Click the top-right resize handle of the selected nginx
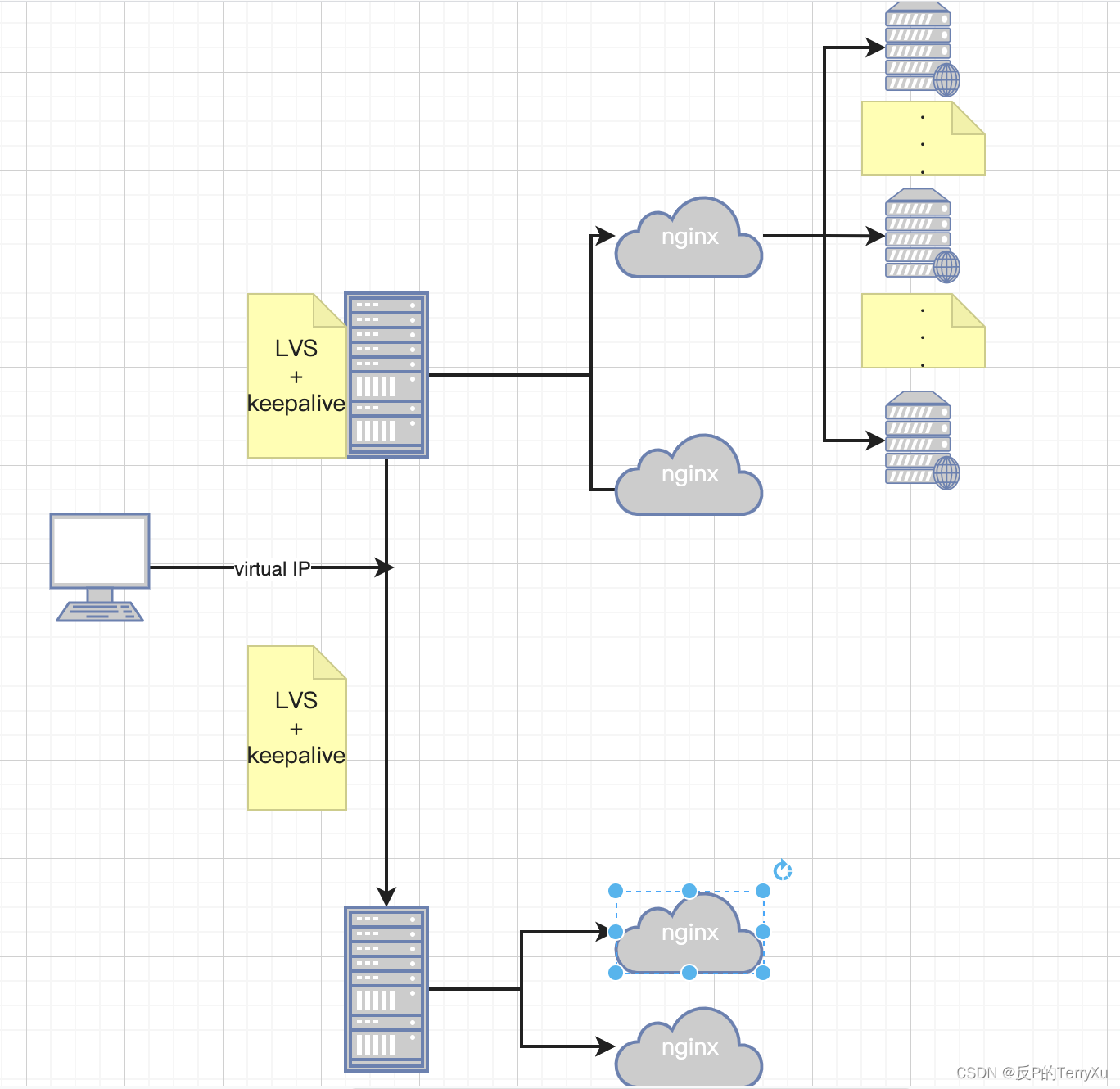1120x1089 pixels. click(x=763, y=891)
